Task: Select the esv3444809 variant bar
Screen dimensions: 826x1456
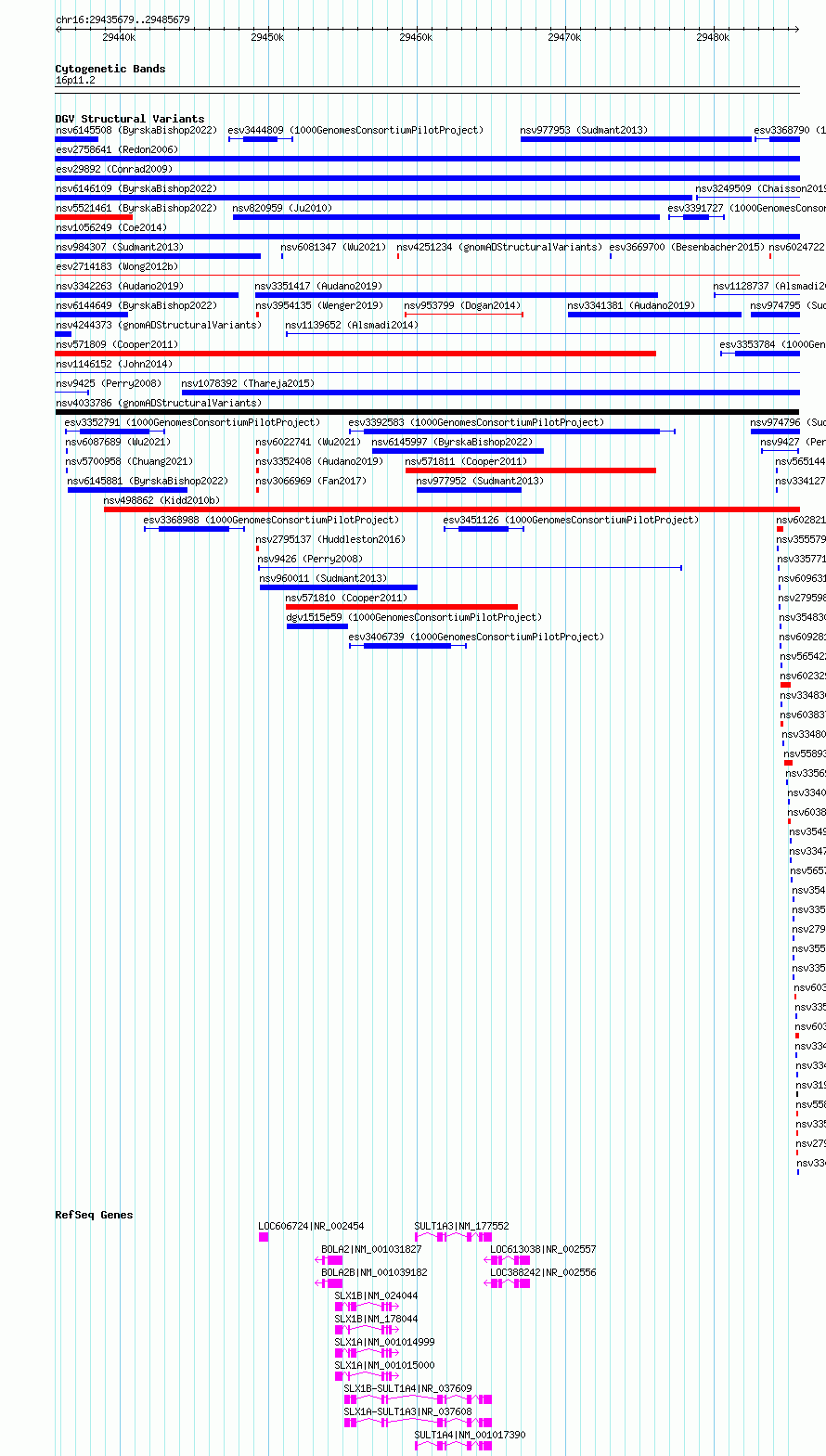Action: point(261,139)
